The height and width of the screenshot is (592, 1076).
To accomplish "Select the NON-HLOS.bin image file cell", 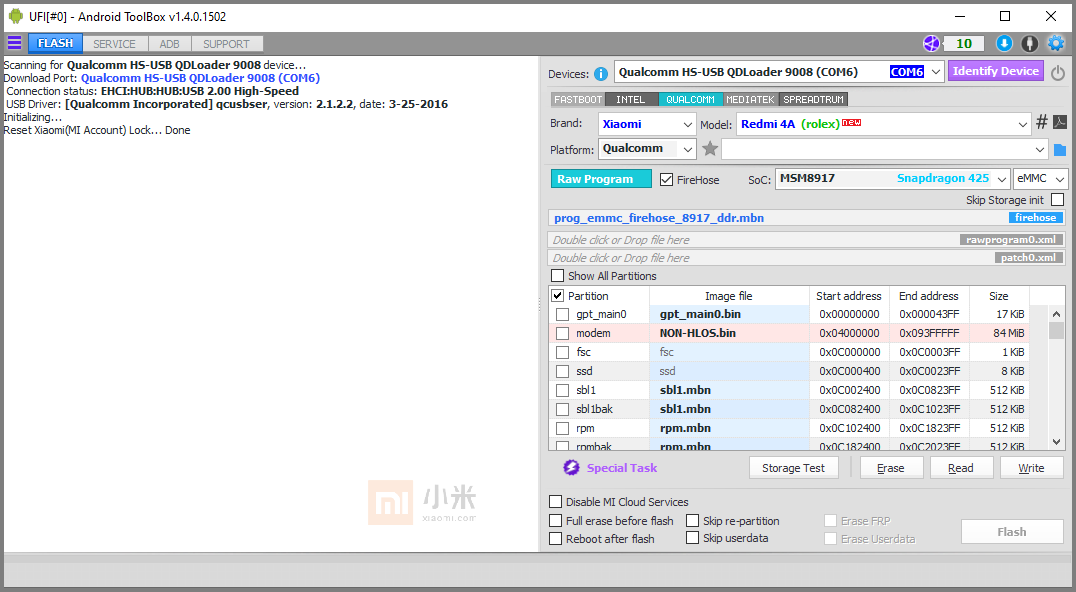I will click(729, 333).
